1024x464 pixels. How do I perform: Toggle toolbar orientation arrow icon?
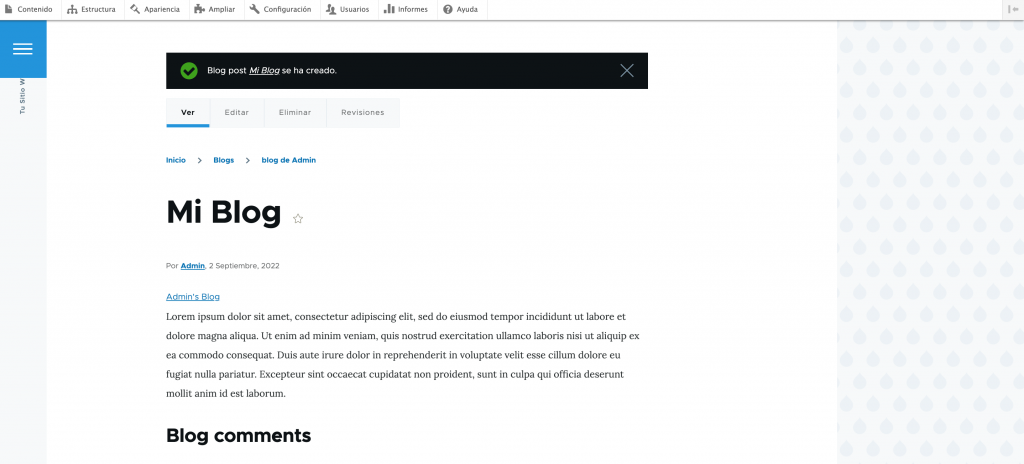tap(1014, 9)
